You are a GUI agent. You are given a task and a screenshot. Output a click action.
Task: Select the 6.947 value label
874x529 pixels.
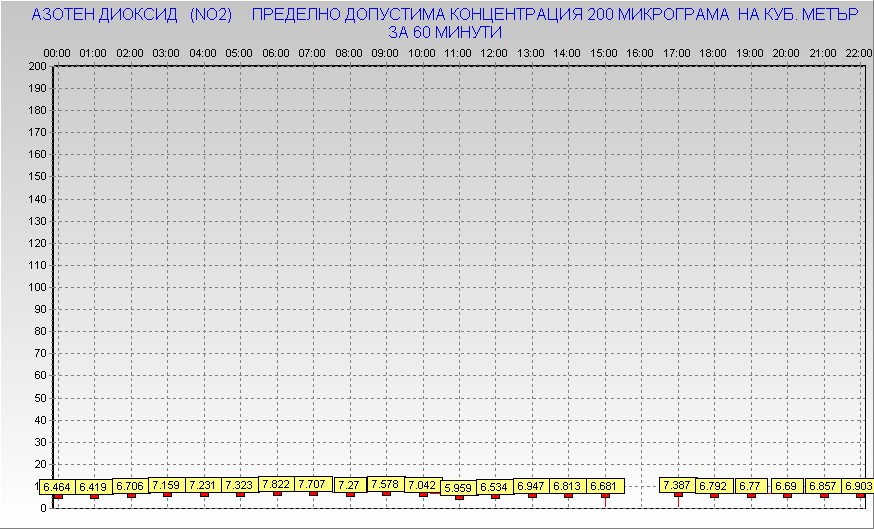(x=531, y=485)
